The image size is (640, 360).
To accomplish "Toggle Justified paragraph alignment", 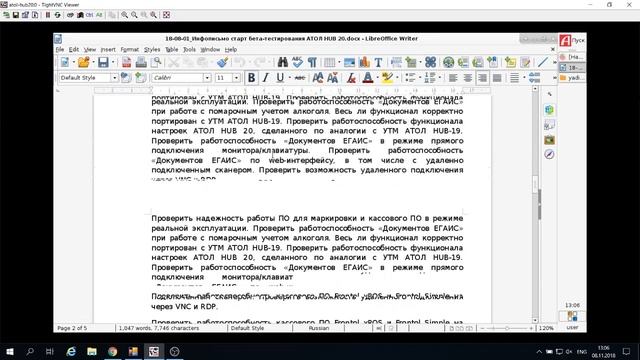I will click(x=497, y=78).
